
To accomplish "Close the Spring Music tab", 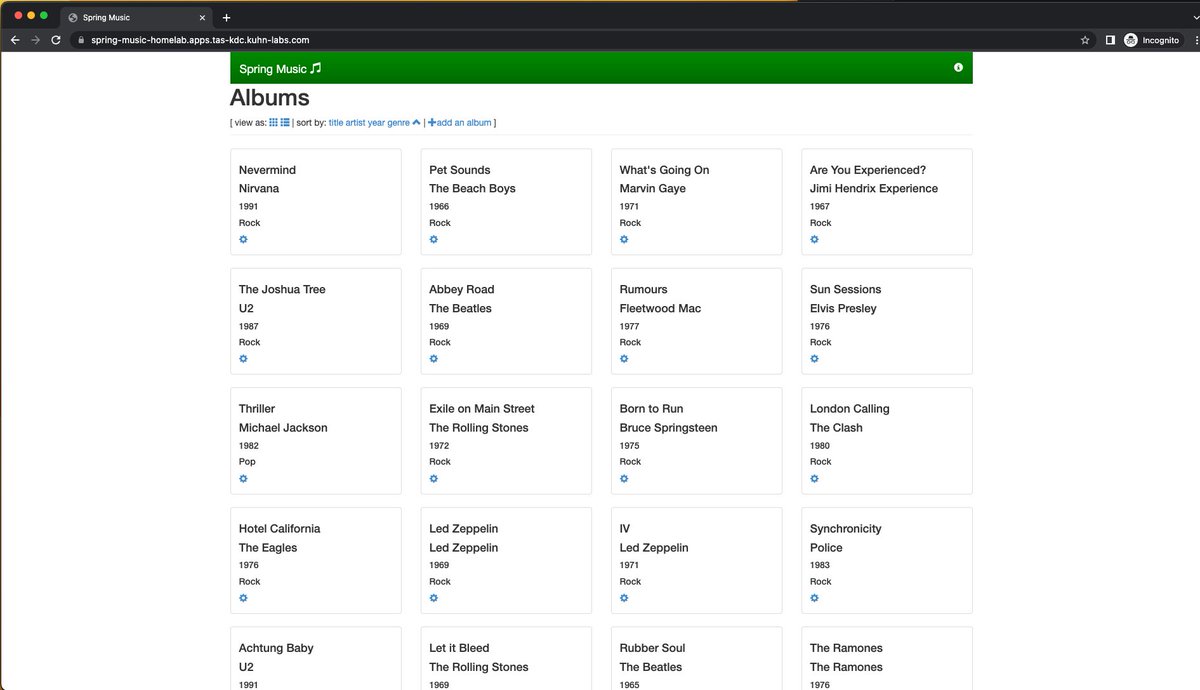I will pyautogui.click(x=201, y=17).
